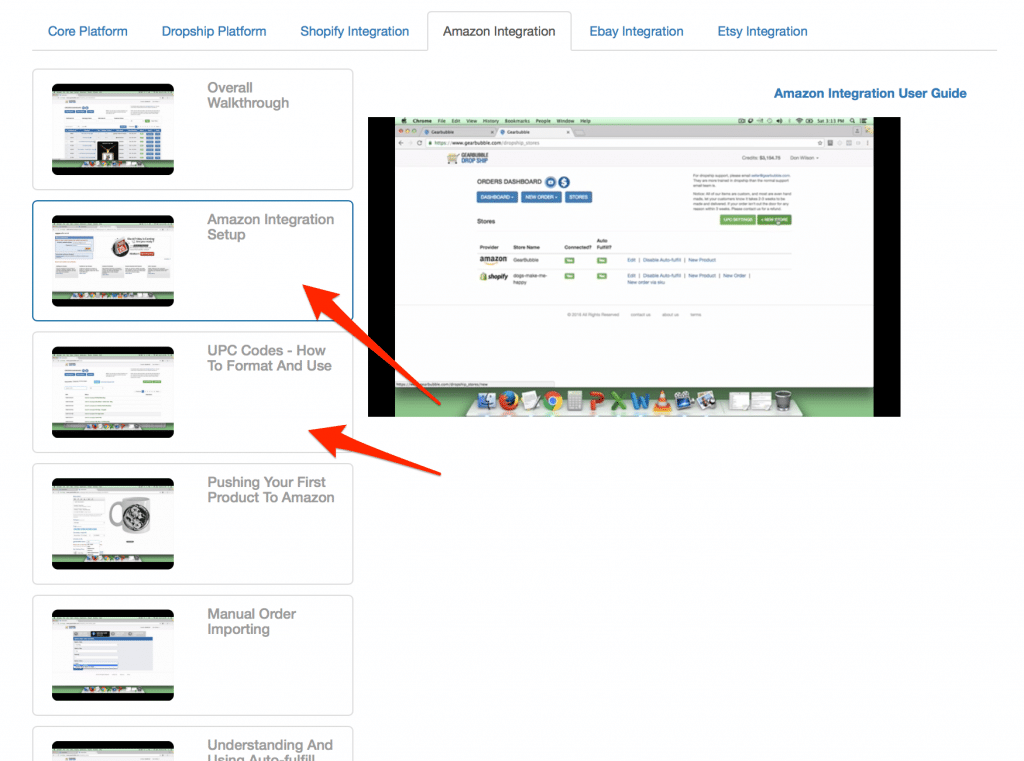Image resolution: width=1024 pixels, height=761 pixels.
Task: Switch to the Shopify Integration tab
Action: coord(354,31)
